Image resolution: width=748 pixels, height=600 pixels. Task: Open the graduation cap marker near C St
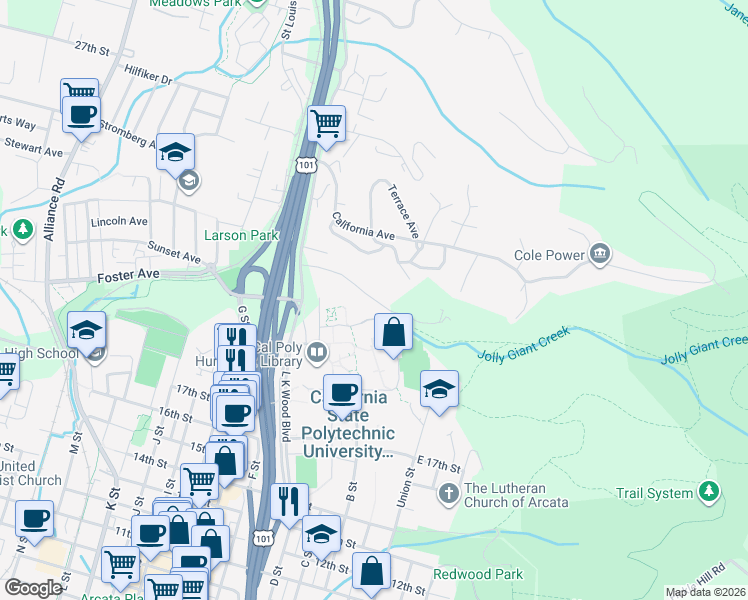(322, 534)
